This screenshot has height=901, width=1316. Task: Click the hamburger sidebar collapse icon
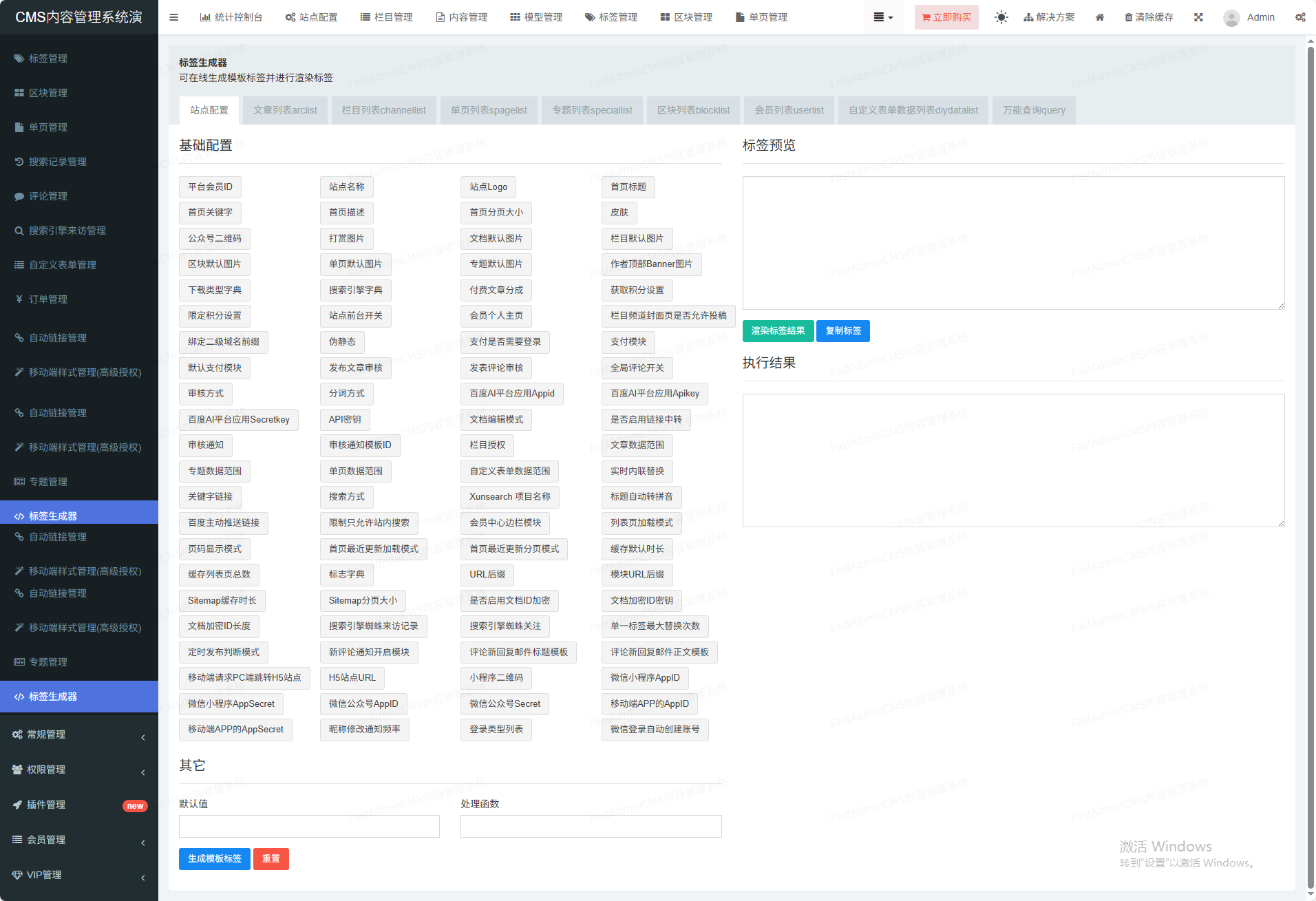coord(173,17)
